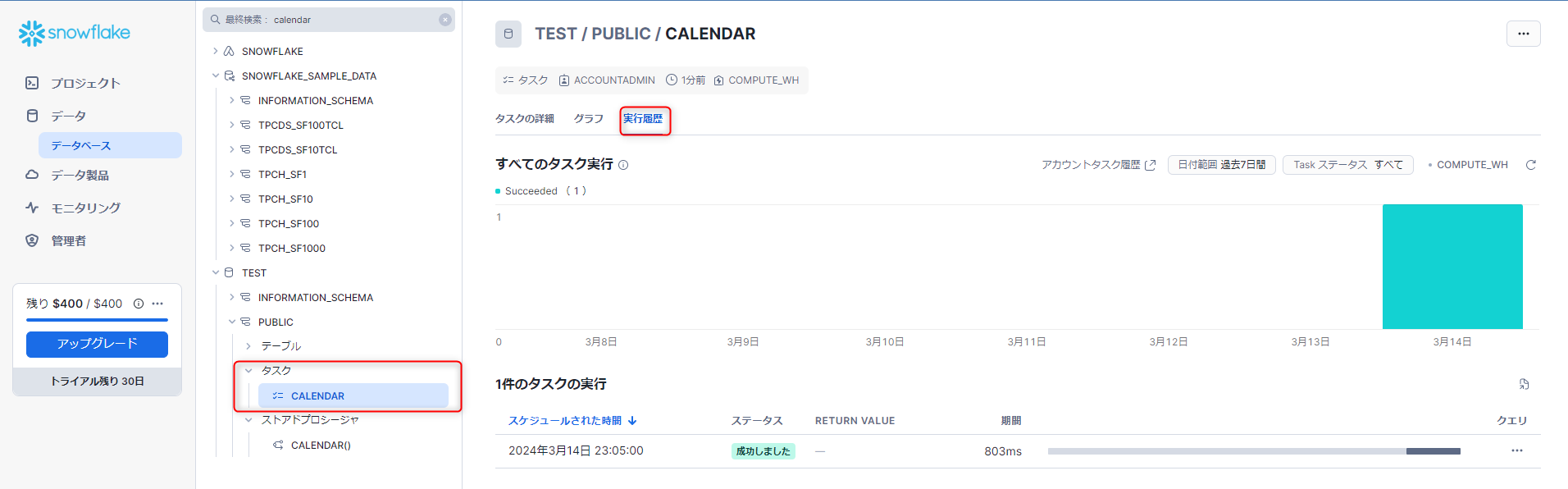1568x489 pixels.
Task: Open the アカウントタスク履歴 link
Action: (1097, 165)
